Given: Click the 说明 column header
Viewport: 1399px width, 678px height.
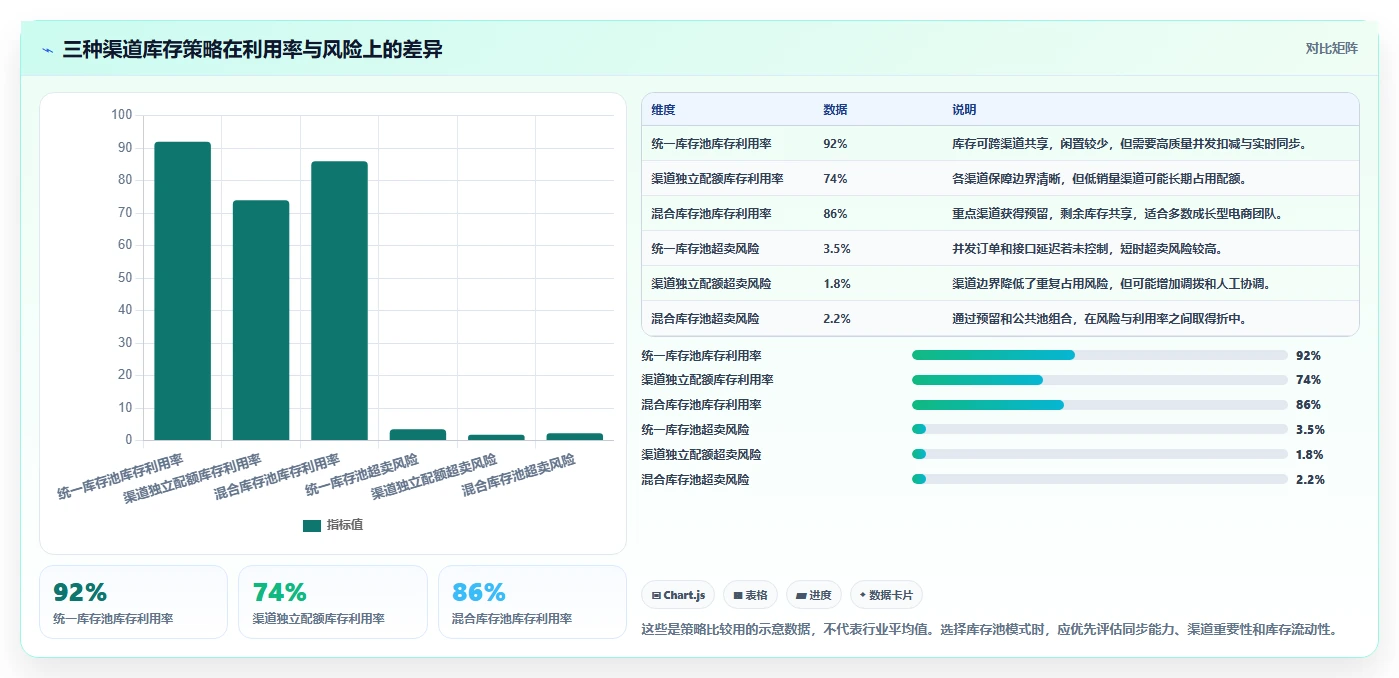Looking at the screenshot, I should 964,110.
